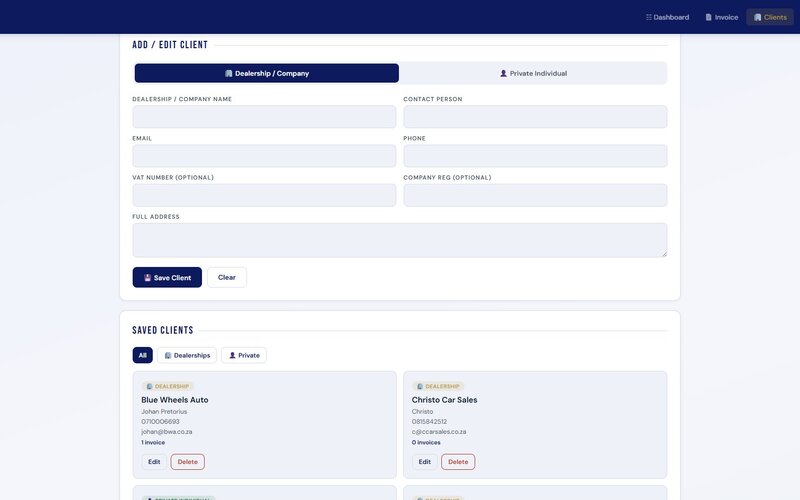This screenshot has width=800, height=500.
Task: Focus the Email input field
Action: (x=264, y=156)
